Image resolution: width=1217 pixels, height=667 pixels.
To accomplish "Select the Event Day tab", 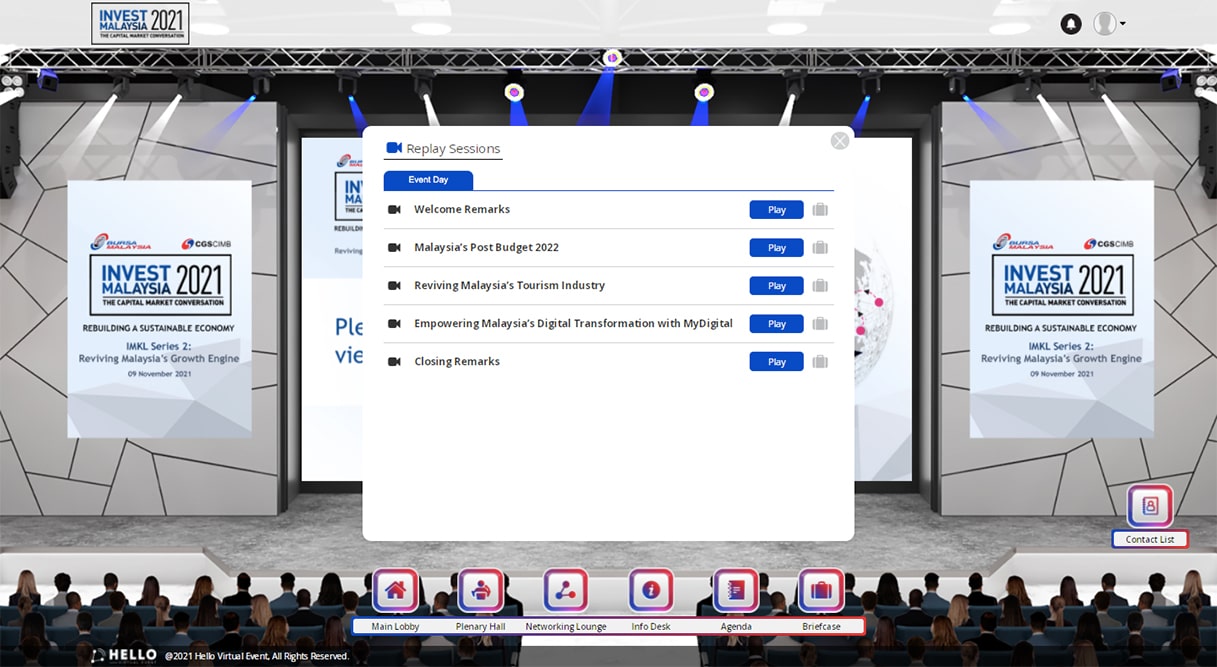I will click(x=428, y=180).
